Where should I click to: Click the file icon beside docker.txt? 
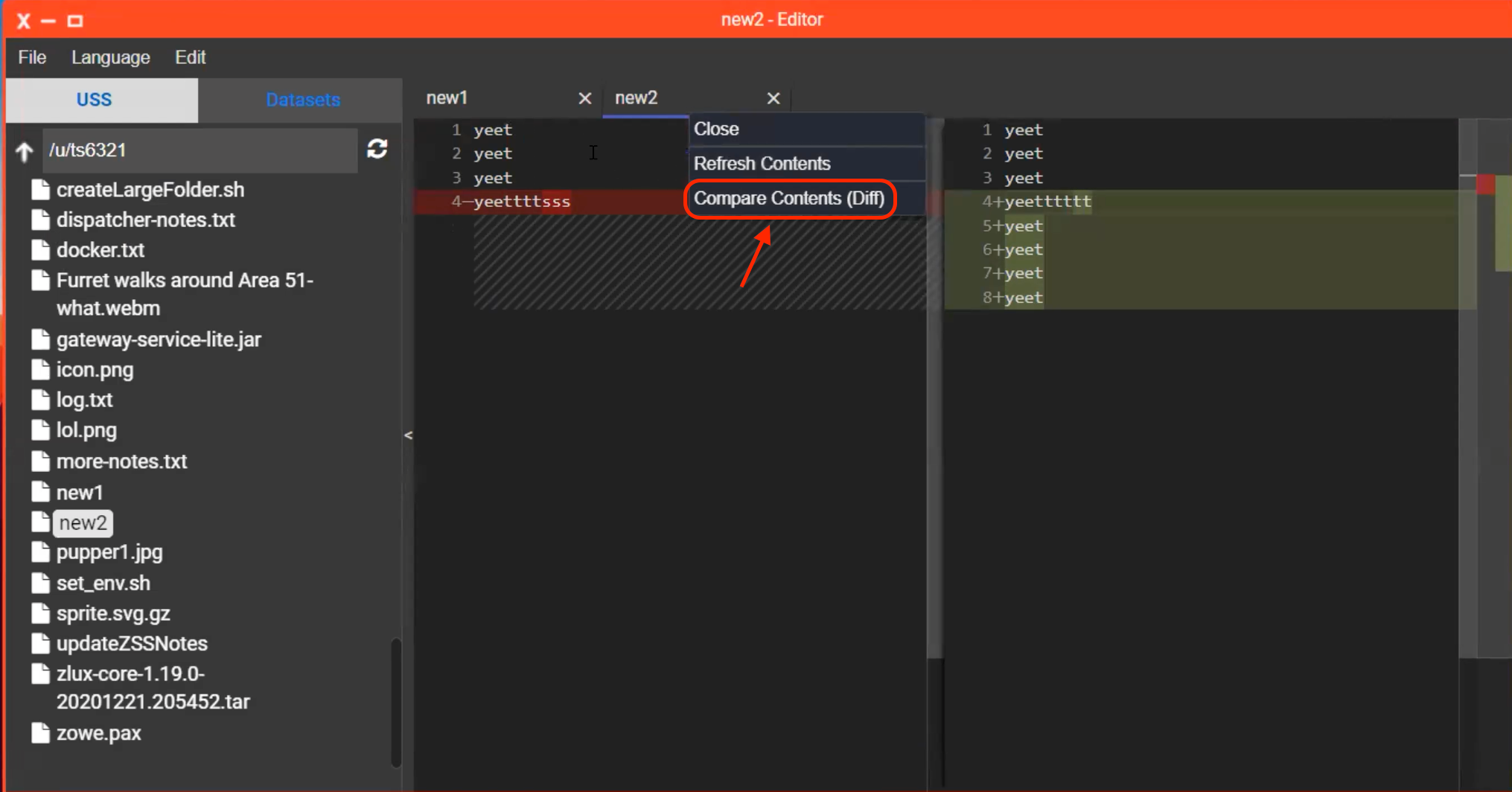pyautogui.click(x=41, y=250)
